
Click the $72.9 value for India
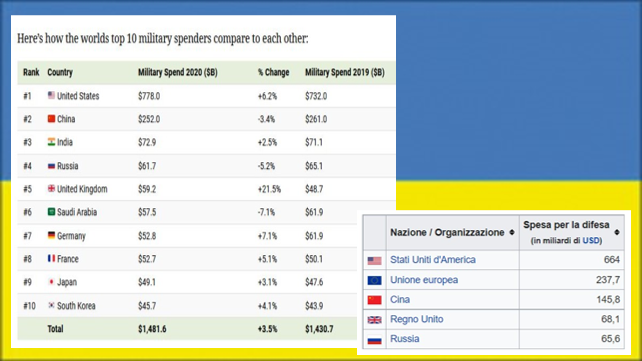point(147,143)
